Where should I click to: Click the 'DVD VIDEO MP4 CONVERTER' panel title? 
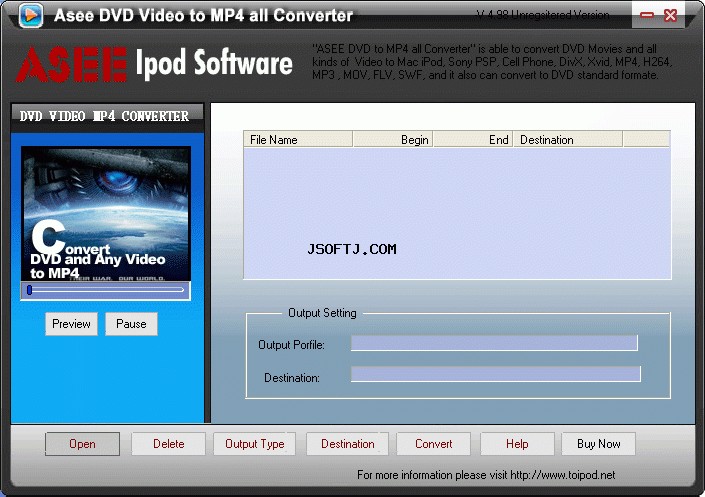click(104, 116)
